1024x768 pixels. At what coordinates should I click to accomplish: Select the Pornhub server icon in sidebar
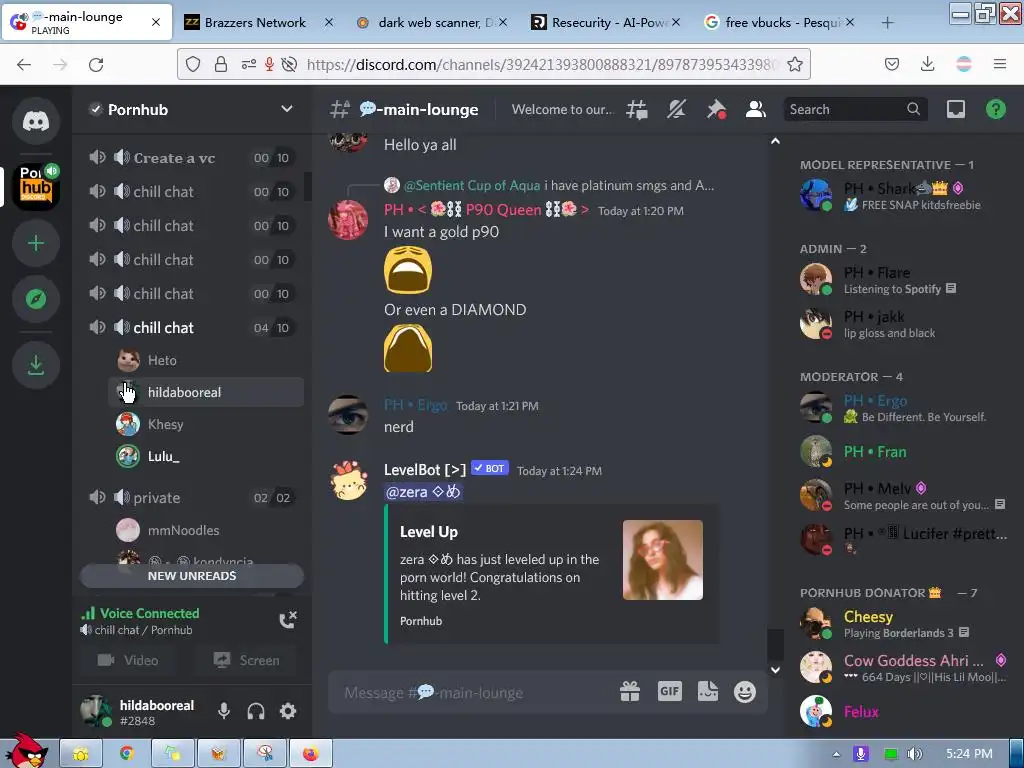pyautogui.click(x=36, y=187)
